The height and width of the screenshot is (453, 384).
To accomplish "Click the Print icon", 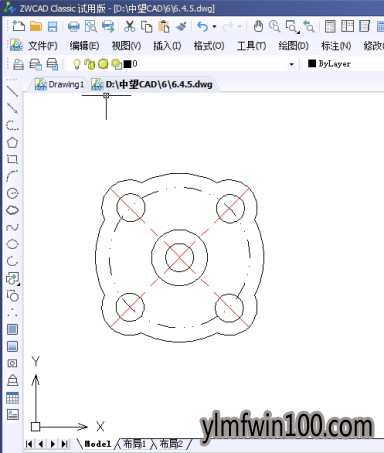I will [x=74, y=27].
